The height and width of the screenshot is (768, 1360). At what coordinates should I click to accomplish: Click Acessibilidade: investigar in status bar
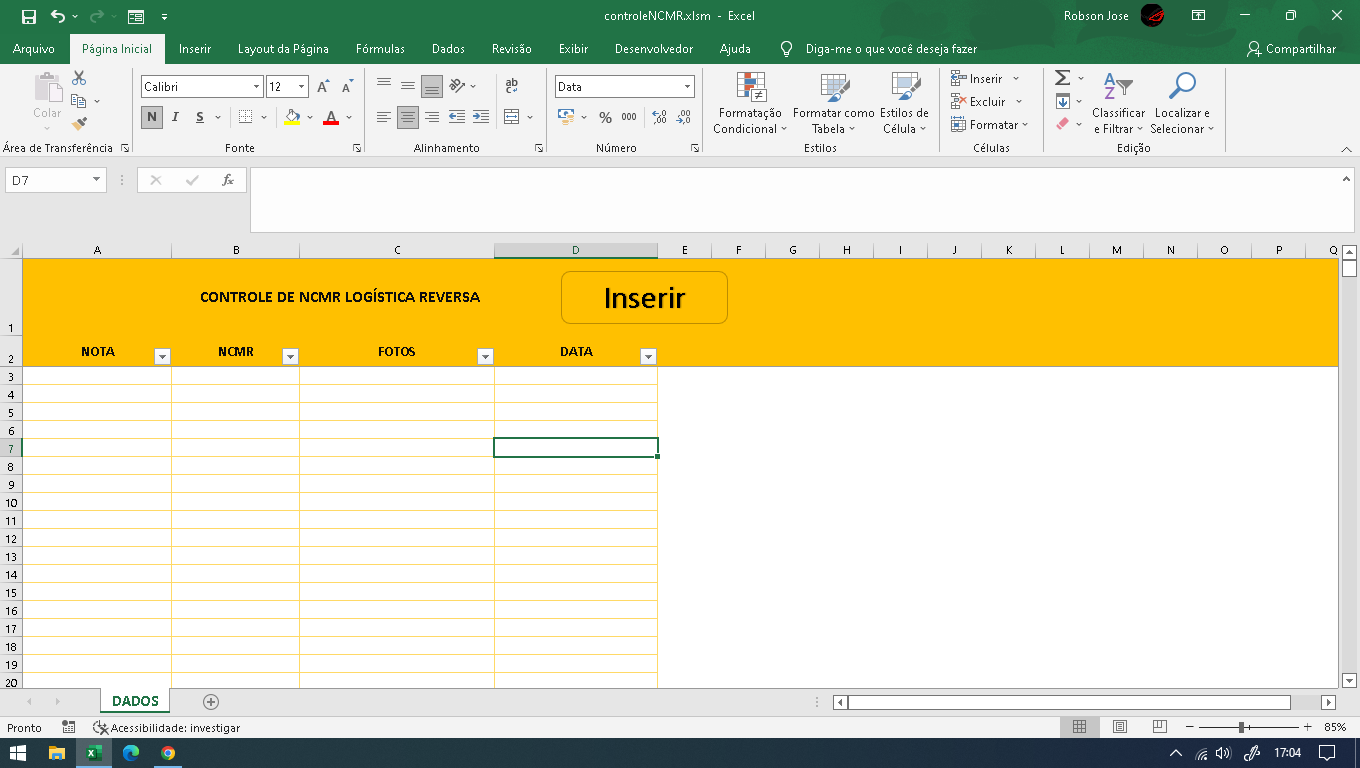point(166,728)
